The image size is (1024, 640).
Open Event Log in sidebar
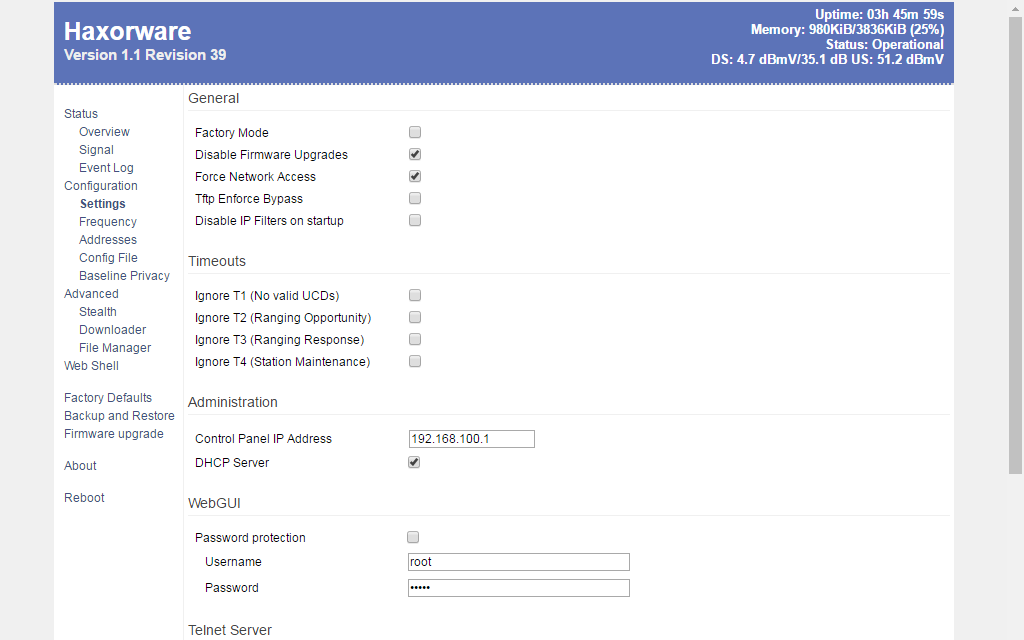coord(106,168)
